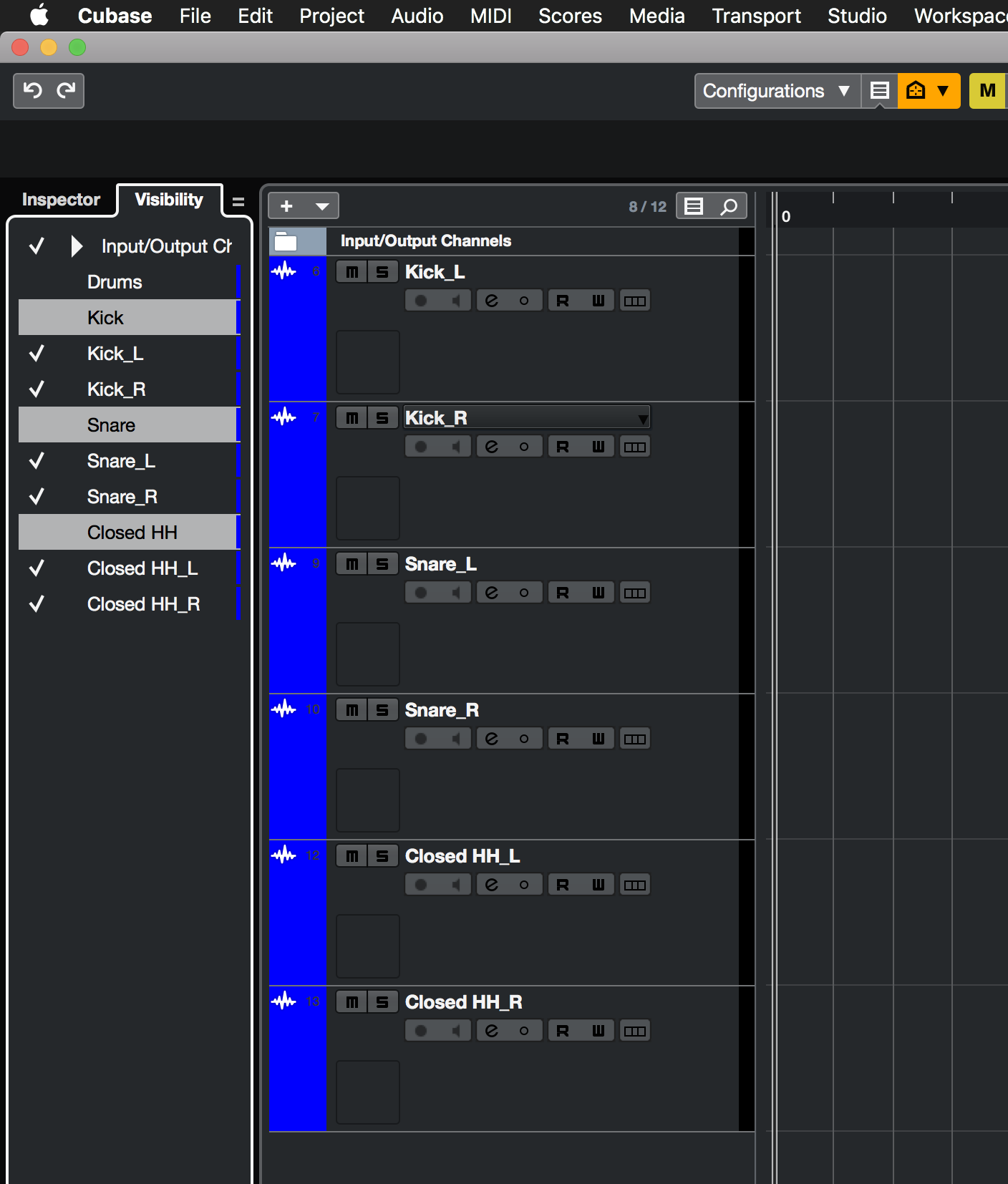Uncheck Closed HH_L visibility checkmark

37,568
